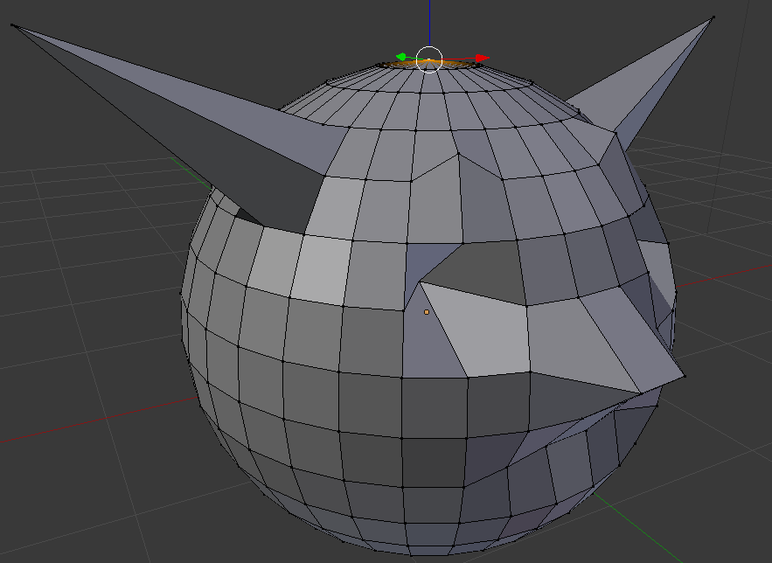Image resolution: width=772 pixels, height=563 pixels.
Task: Select the tip vertex of the lower right spike
Action: 685,376
